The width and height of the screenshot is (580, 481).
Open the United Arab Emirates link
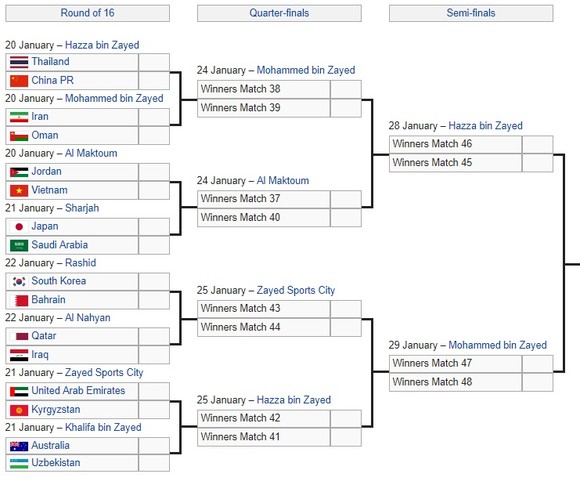tap(78, 391)
